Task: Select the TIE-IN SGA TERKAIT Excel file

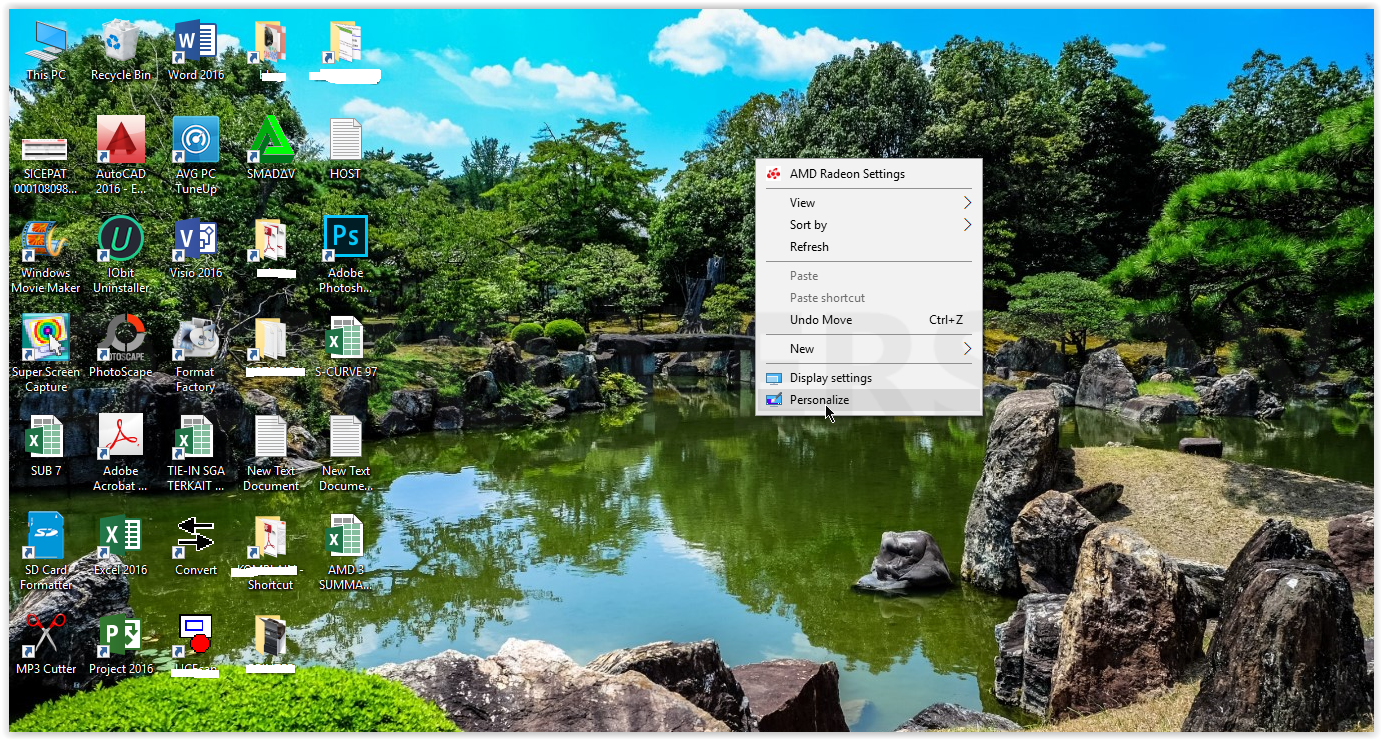Action: [196, 452]
